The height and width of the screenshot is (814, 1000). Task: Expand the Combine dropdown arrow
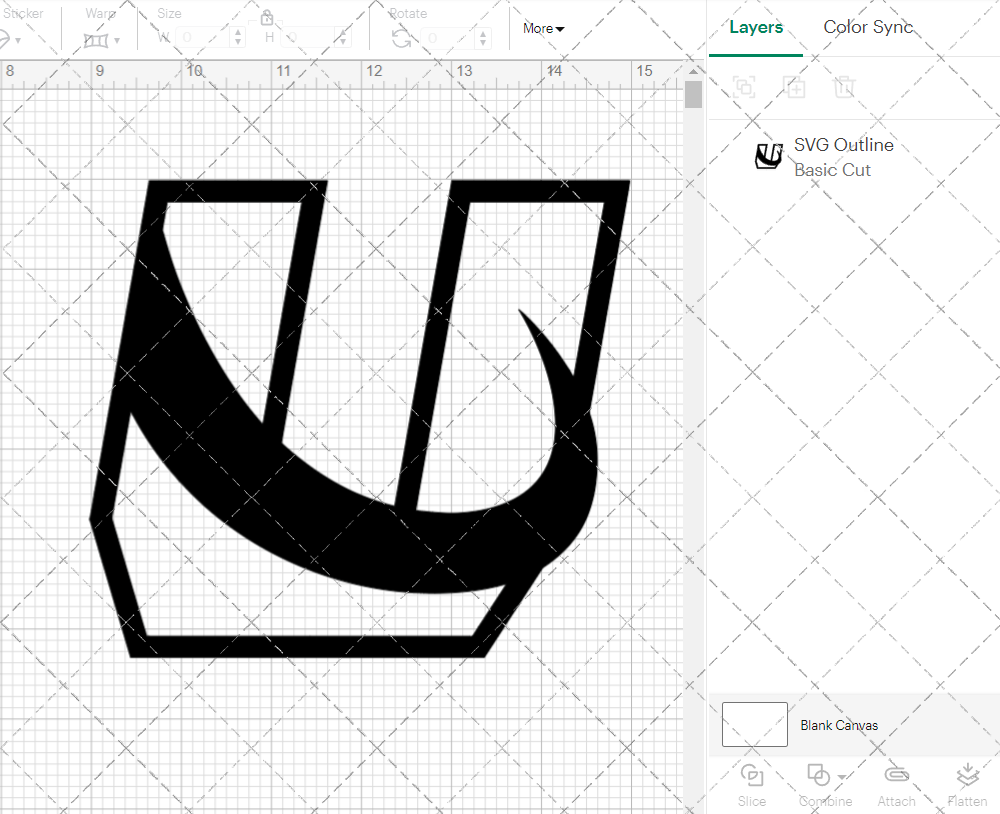[x=842, y=777]
